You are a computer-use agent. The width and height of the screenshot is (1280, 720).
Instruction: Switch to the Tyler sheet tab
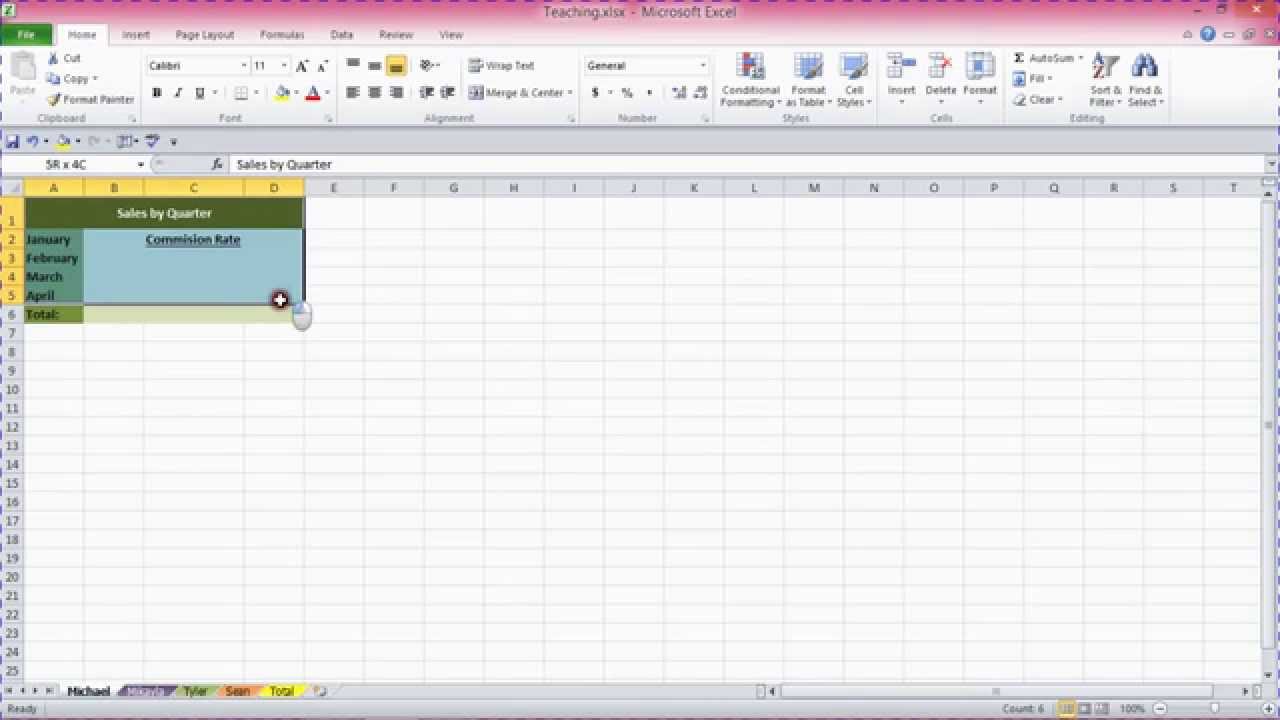click(195, 691)
